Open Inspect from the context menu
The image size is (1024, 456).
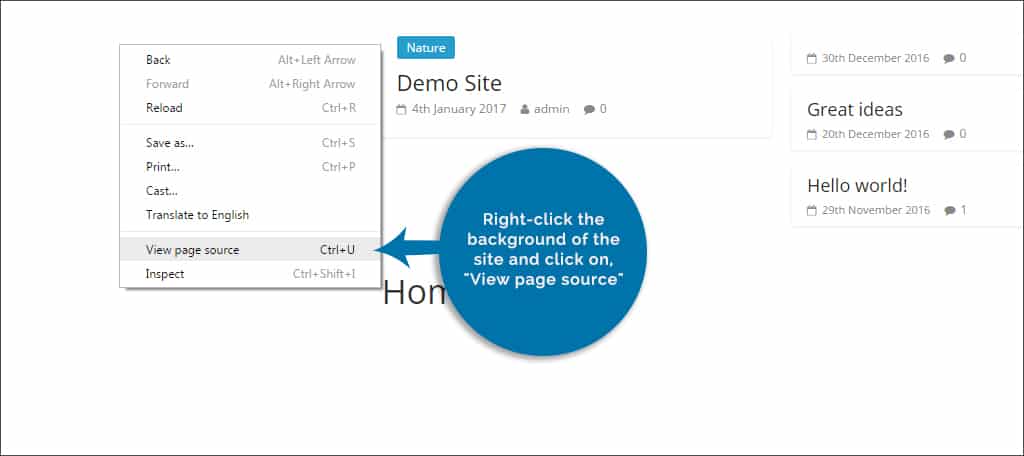(x=249, y=274)
